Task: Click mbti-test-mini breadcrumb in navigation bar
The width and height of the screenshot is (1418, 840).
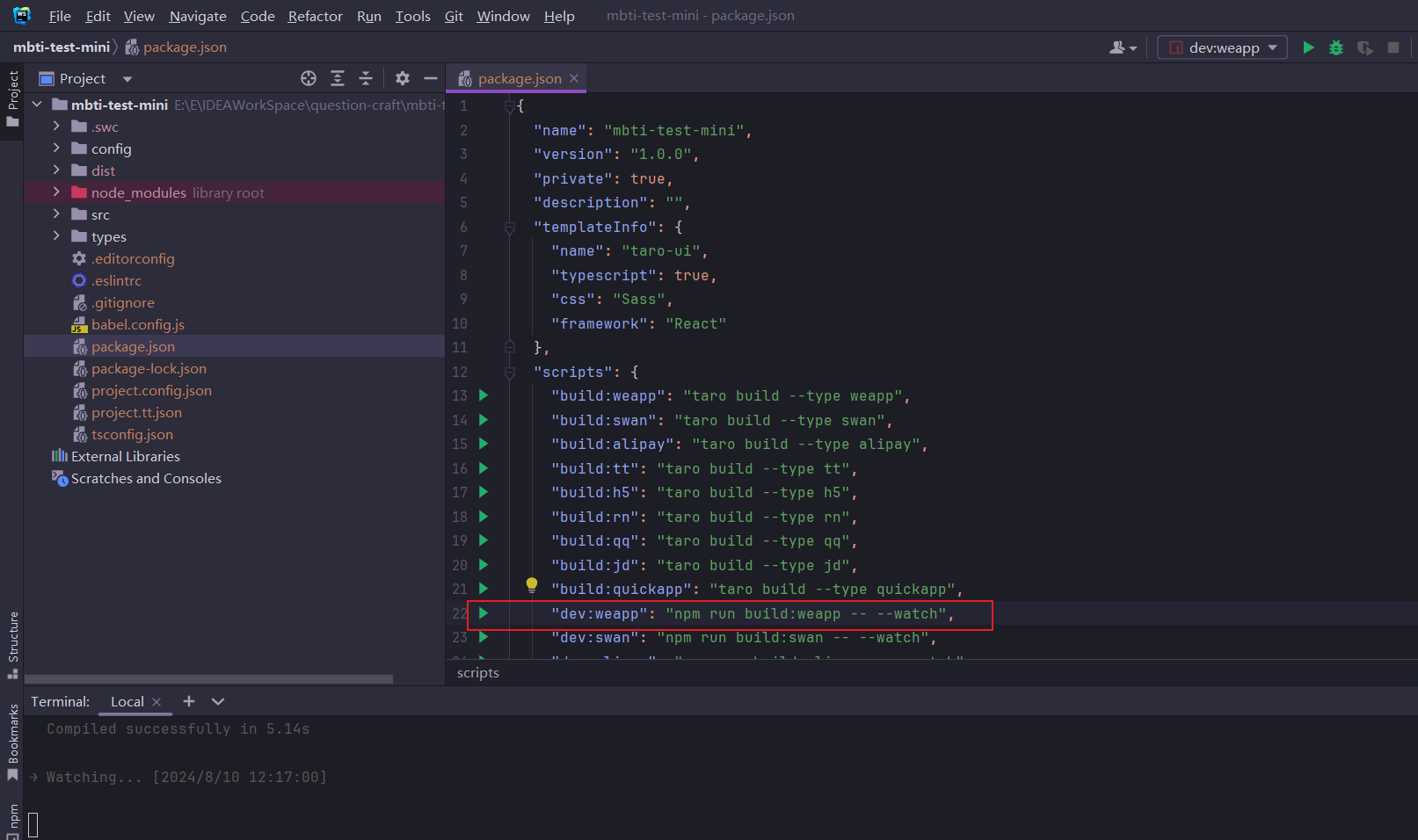Action: pos(62,47)
